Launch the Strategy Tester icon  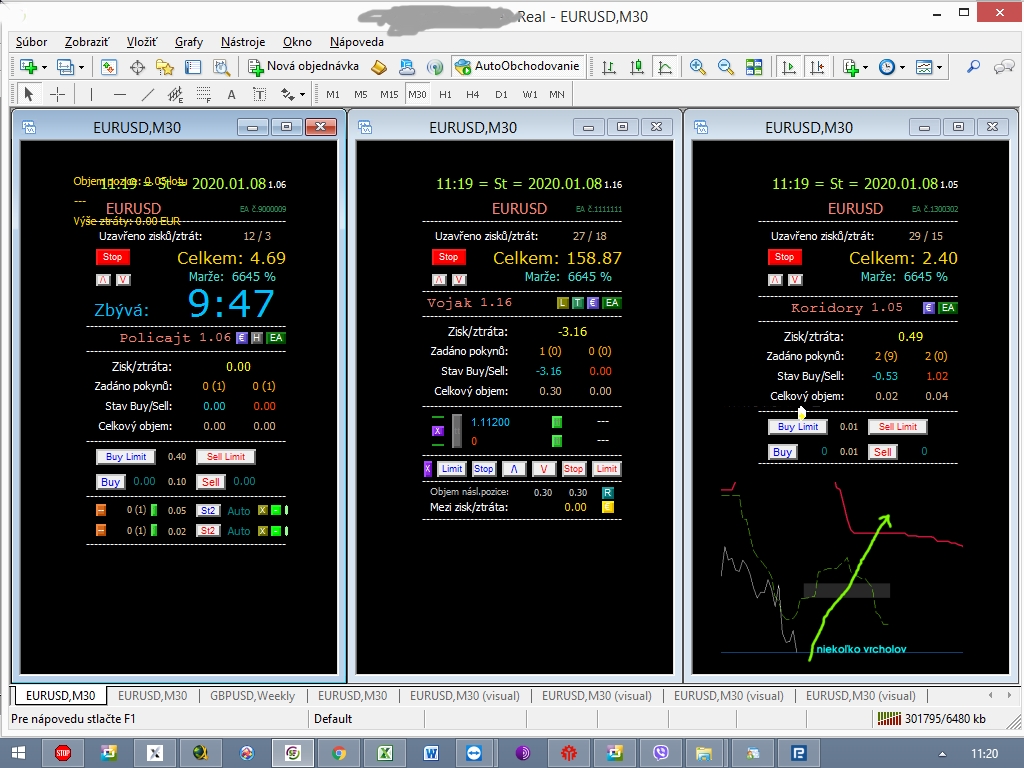point(221,67)
